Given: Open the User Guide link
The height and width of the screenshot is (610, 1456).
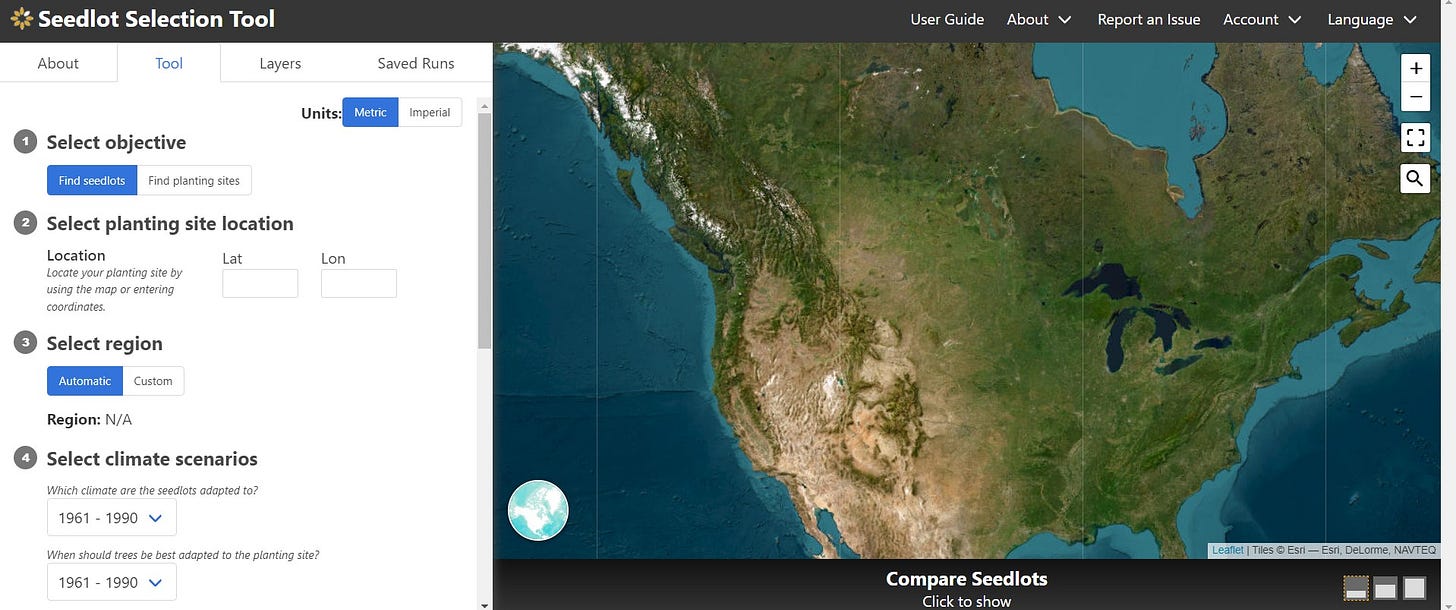Looking at the screenshot, I should [947, 19].
